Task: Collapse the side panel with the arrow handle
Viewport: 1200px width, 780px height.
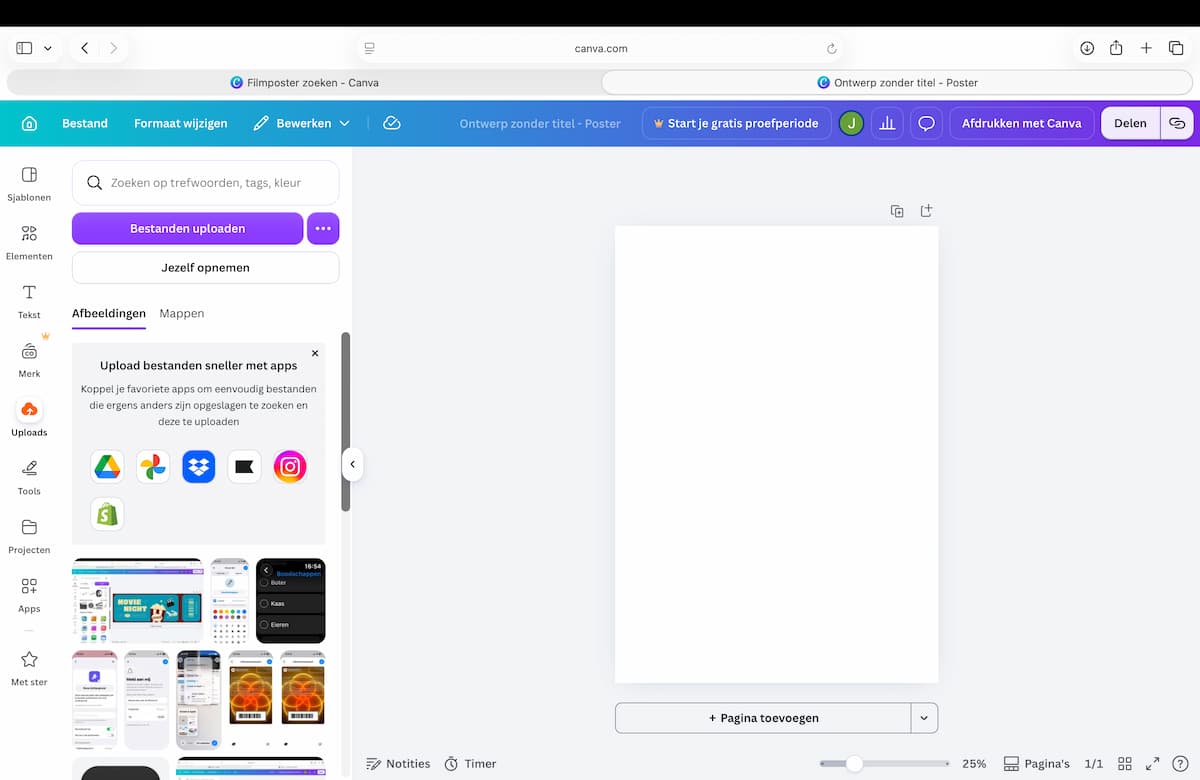Action: 352,464
